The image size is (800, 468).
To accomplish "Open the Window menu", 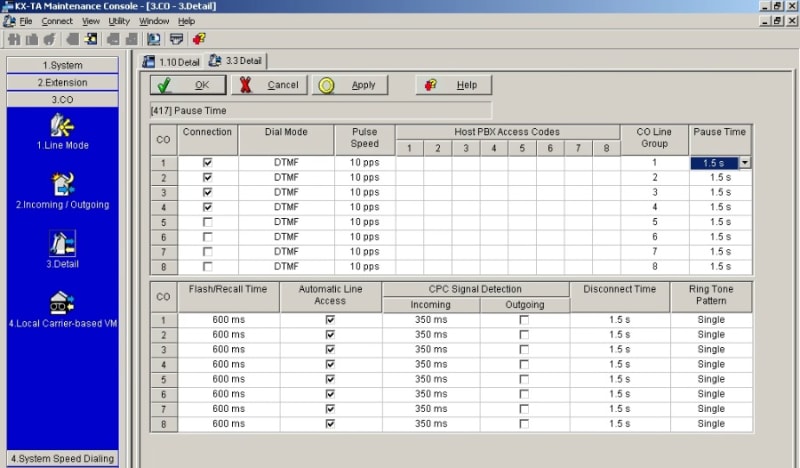I will click(x=154, y=21).
